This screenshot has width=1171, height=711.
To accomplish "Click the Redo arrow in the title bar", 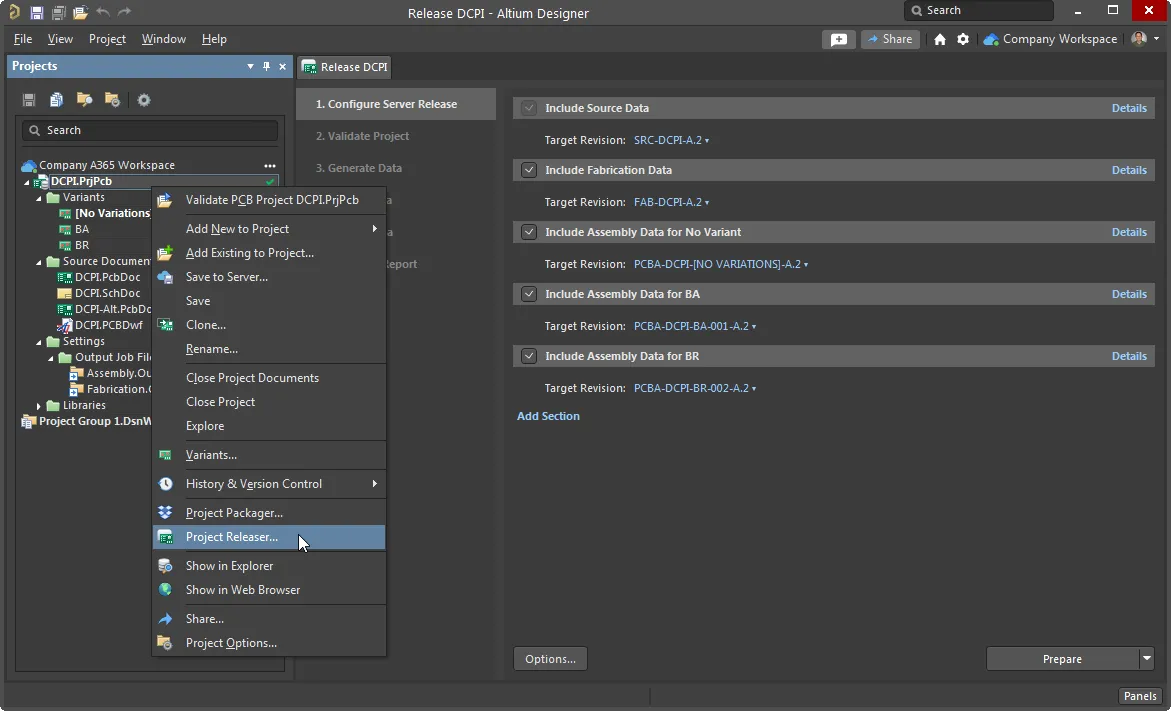I will click(124, 12).
